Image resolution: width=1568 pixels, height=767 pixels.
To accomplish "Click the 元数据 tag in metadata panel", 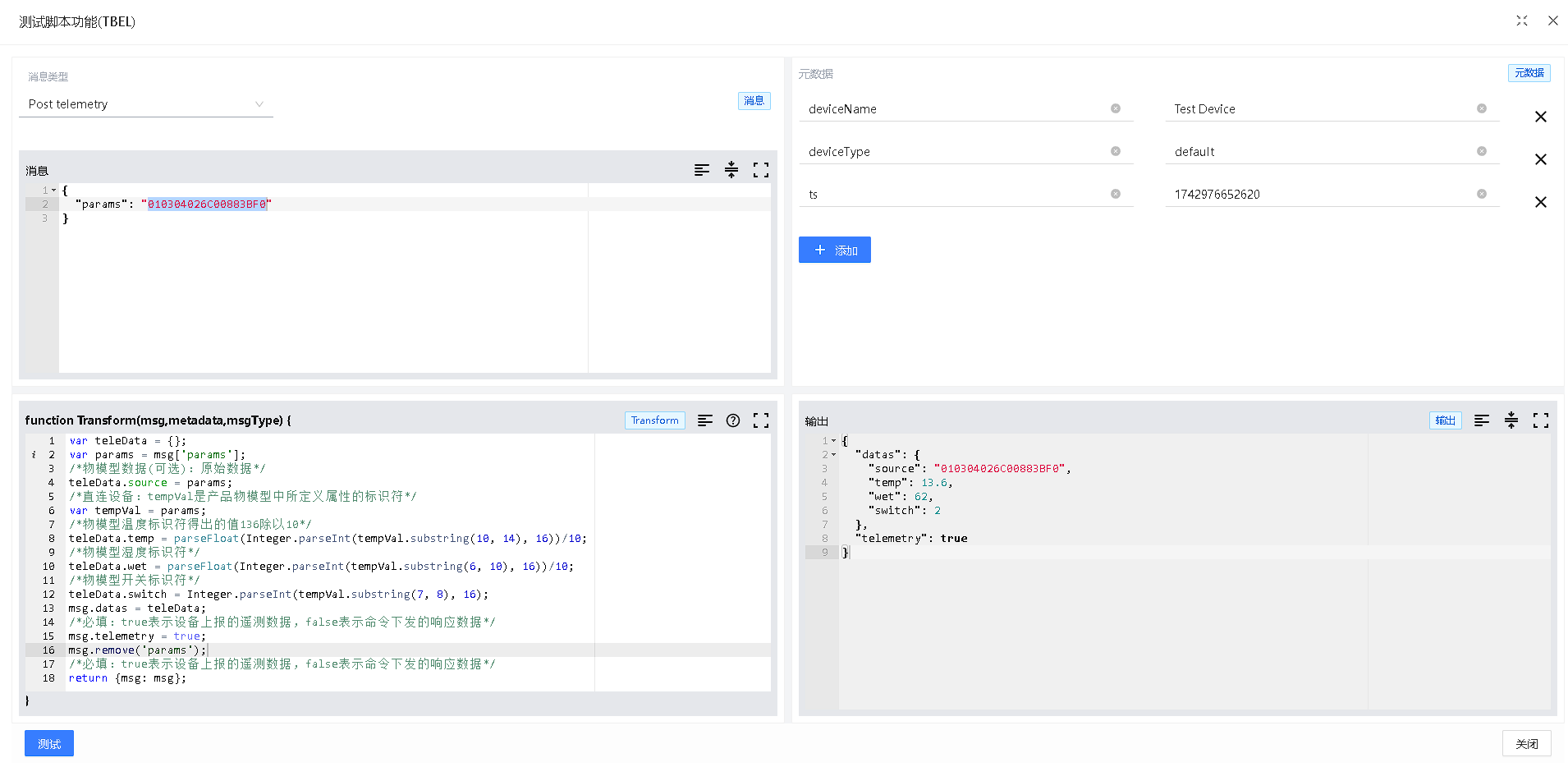I will [1529, 73].
